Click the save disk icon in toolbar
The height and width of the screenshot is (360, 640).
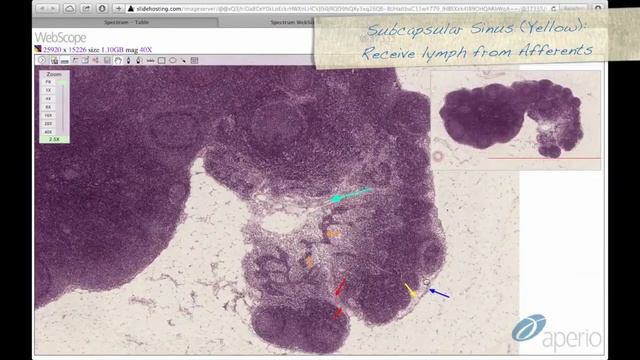point(107,60)
